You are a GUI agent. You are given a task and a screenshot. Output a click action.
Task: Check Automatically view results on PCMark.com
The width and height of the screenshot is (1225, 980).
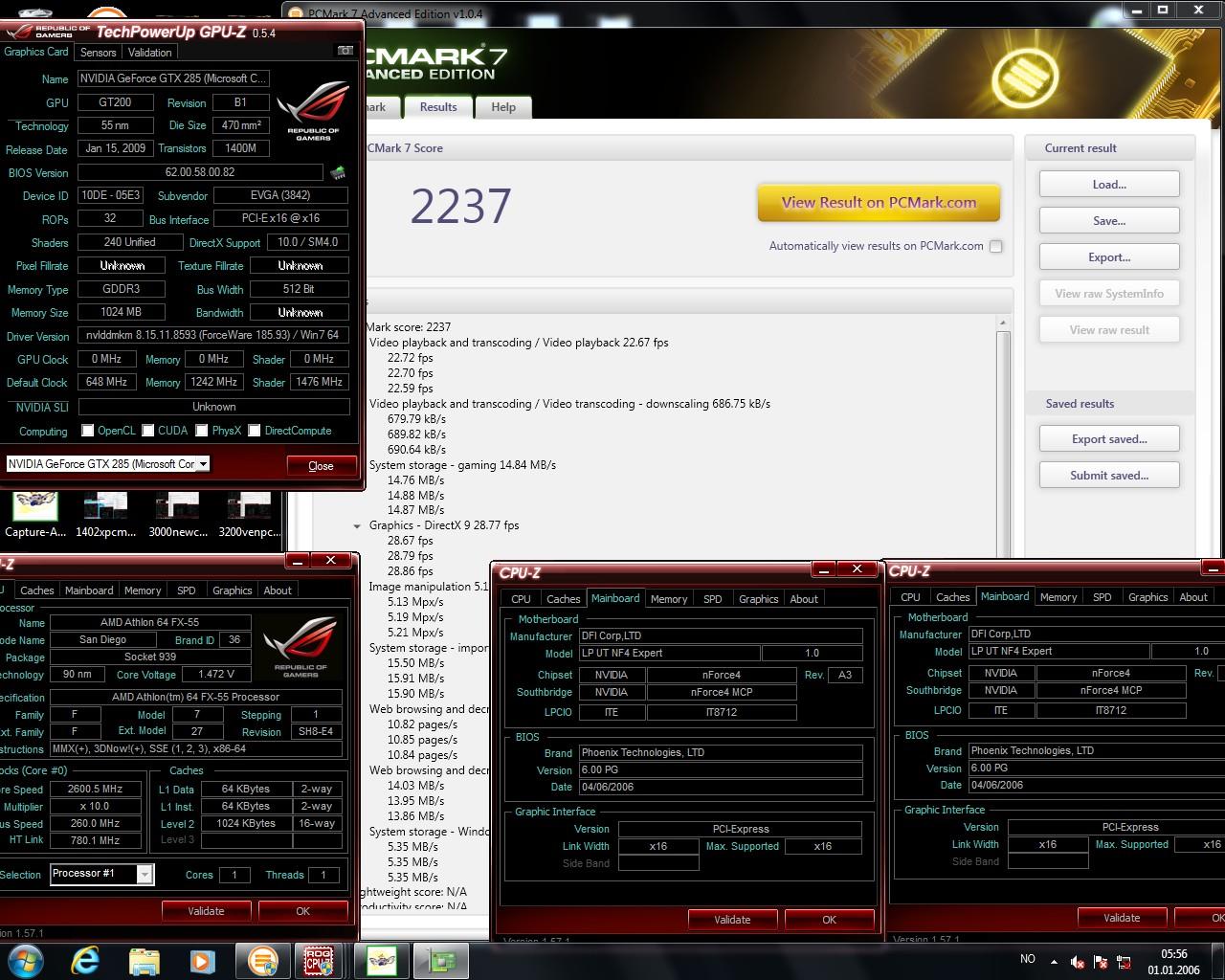click(x=996, y=246)
